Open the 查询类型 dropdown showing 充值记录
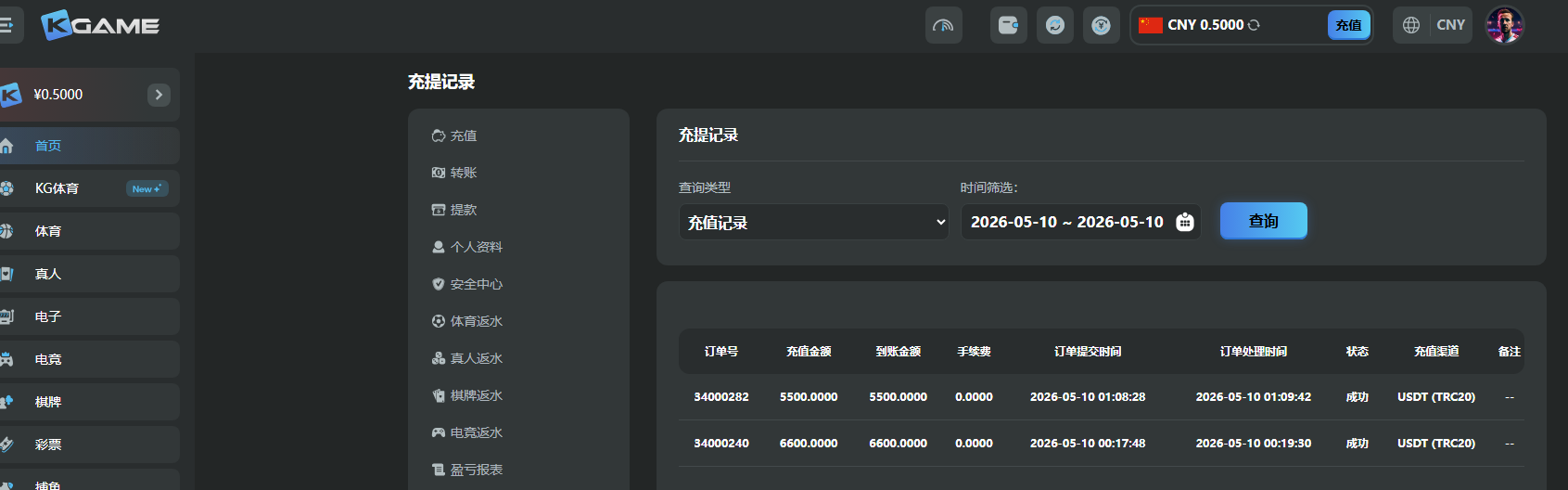 813,222
